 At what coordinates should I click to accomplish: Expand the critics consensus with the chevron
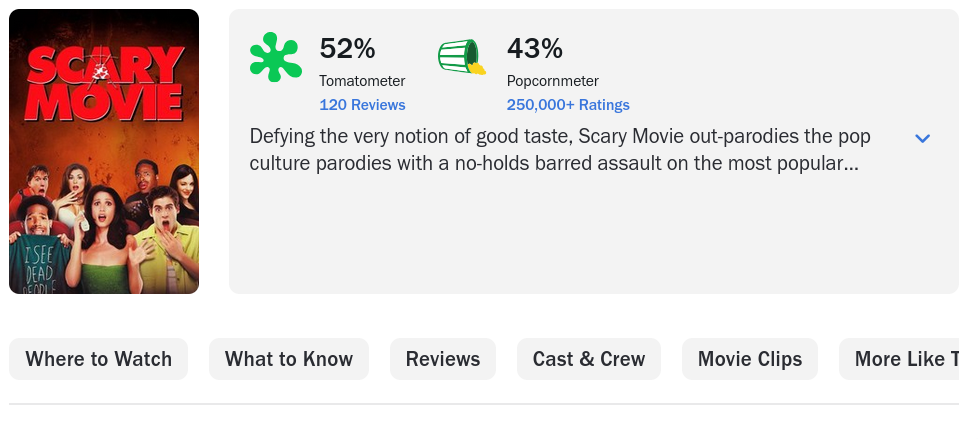[922, 138]
